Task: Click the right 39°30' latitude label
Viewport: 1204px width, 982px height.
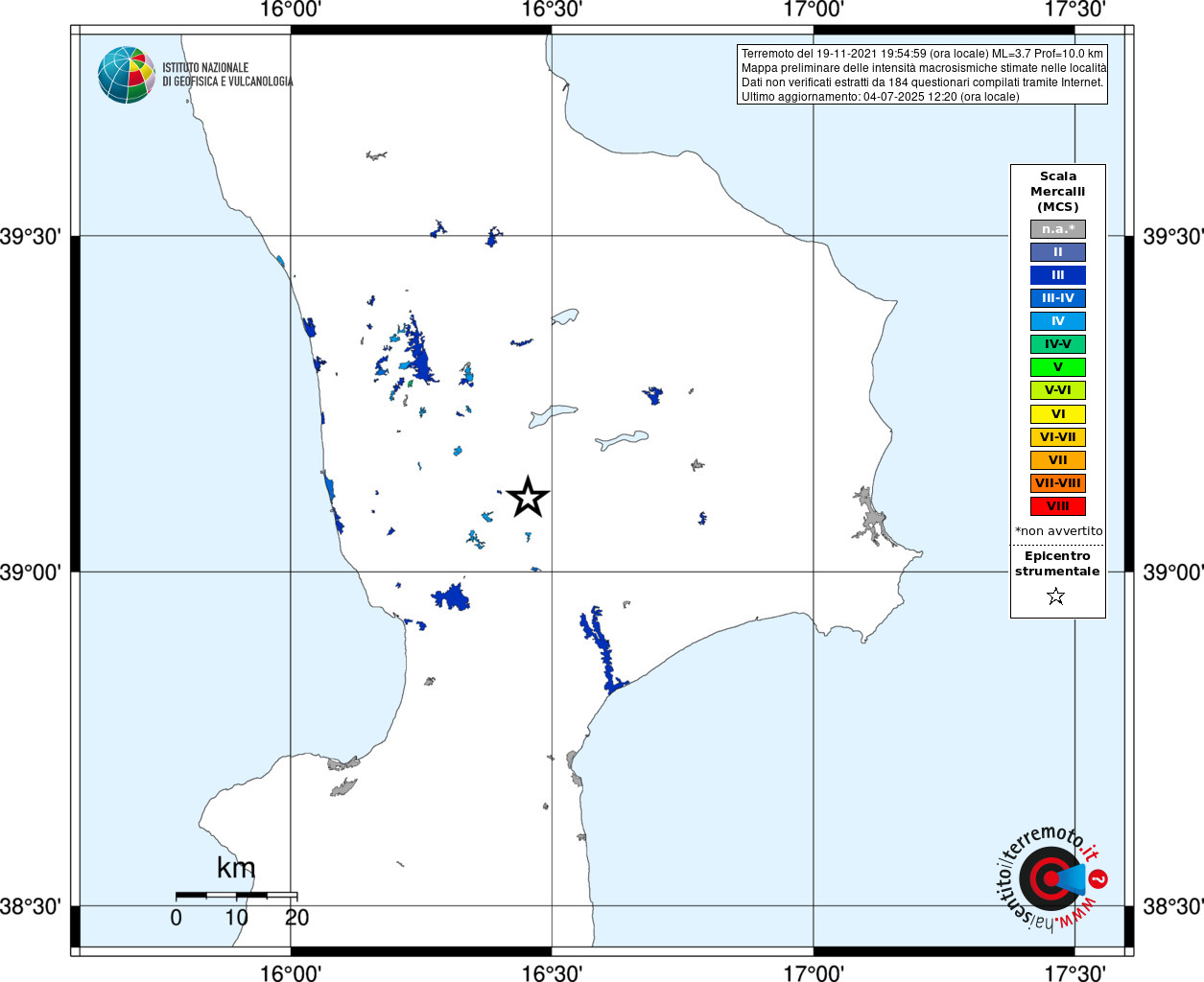Action: 1172,236
